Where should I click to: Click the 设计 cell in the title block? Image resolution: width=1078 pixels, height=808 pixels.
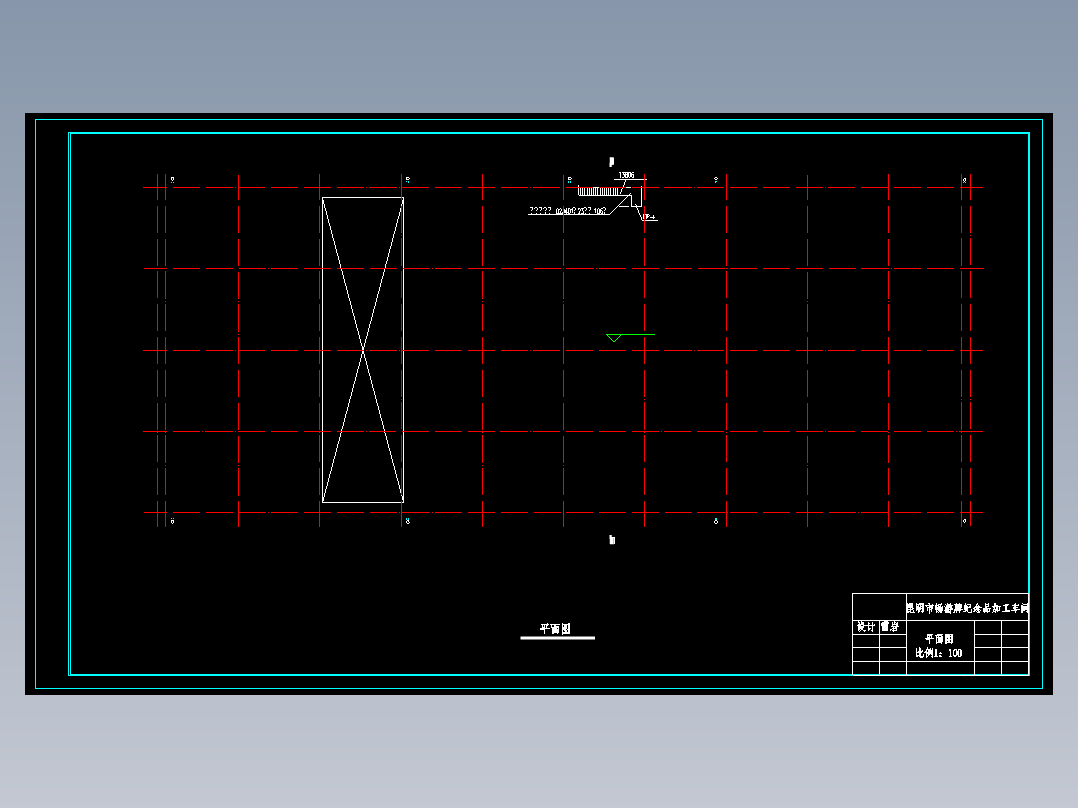point(866,627)
